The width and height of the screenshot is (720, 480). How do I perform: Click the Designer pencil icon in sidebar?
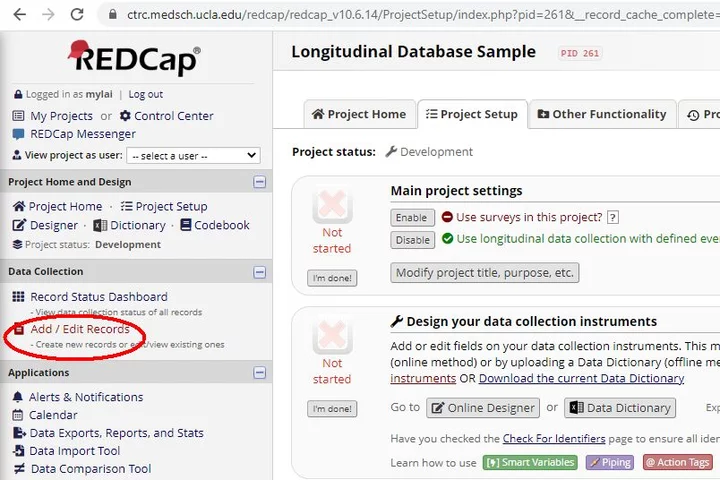click(x=19, y=225)
